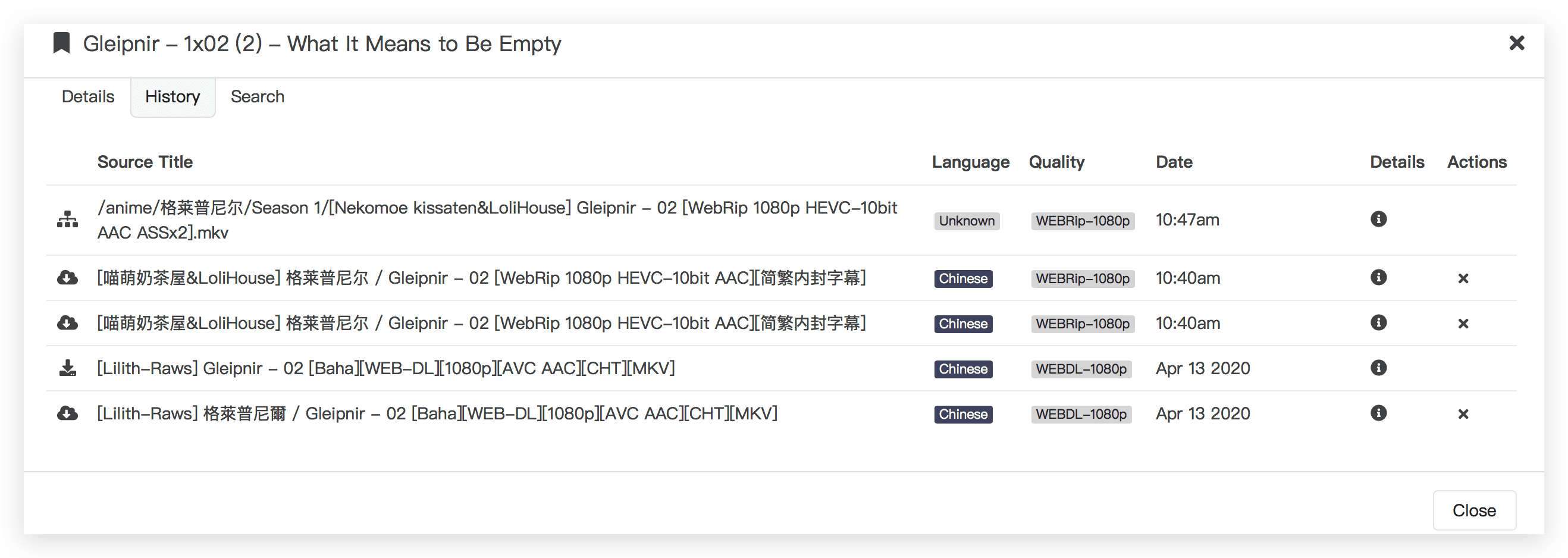Select the '[Lilith-Raws] 格萊普尼爾 / Gleipnir' source title

437,414
